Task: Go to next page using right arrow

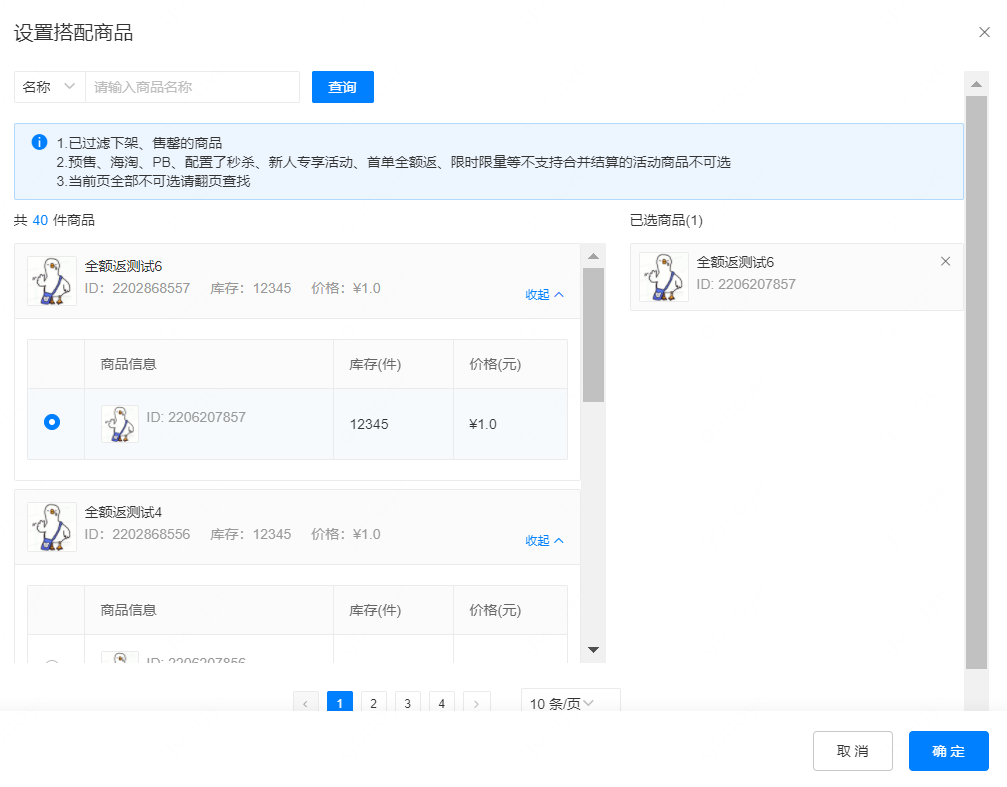Action: pyautogui.click(x=476, y=703)
